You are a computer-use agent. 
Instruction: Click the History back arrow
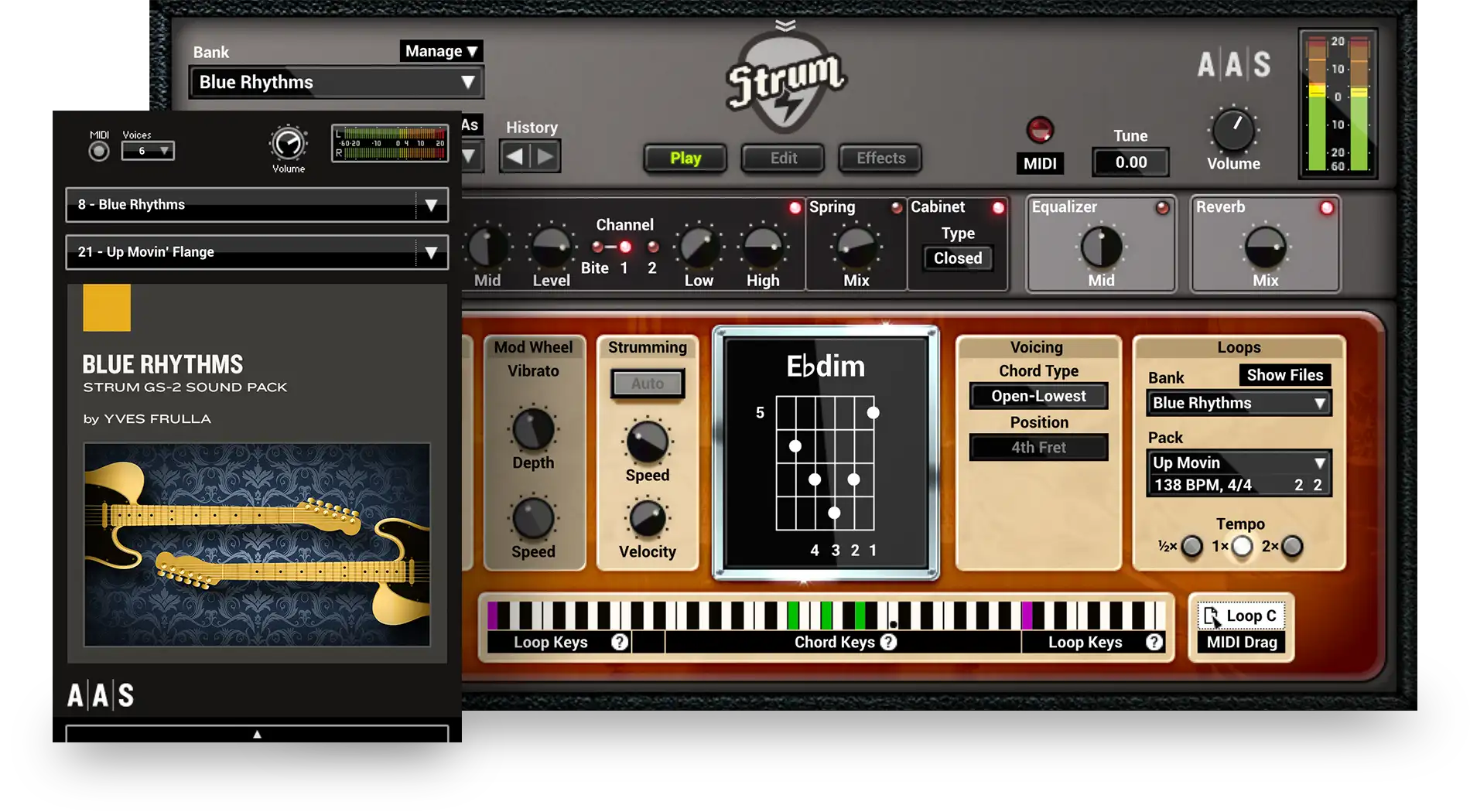[x=514, y=157]
